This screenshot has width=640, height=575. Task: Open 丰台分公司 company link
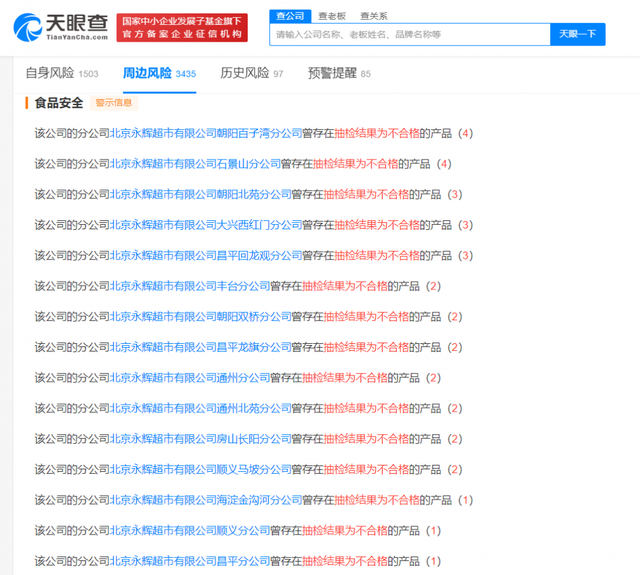tap(190, 286)
